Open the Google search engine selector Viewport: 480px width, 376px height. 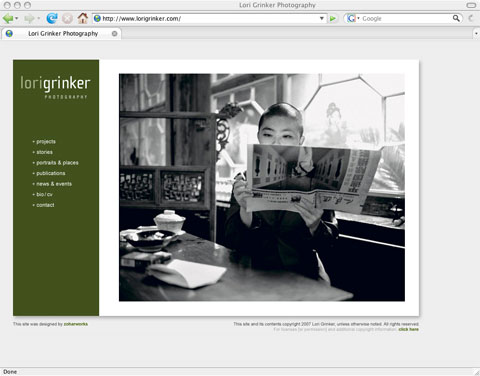(x=353, y=18)
